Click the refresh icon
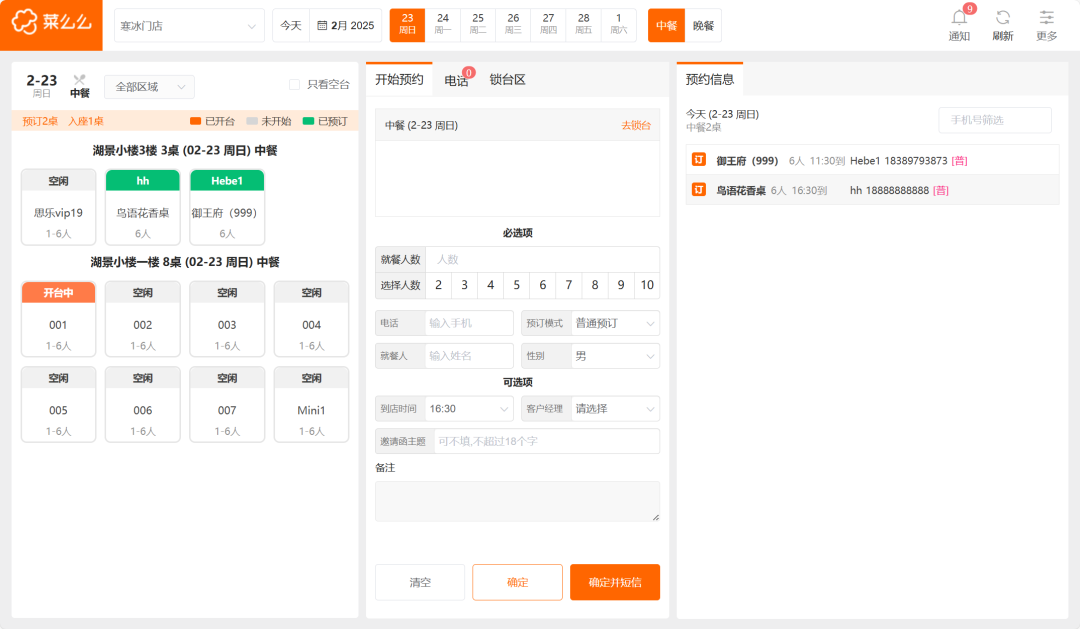This screenshot has height=629, width=1080. point(1003,18)
